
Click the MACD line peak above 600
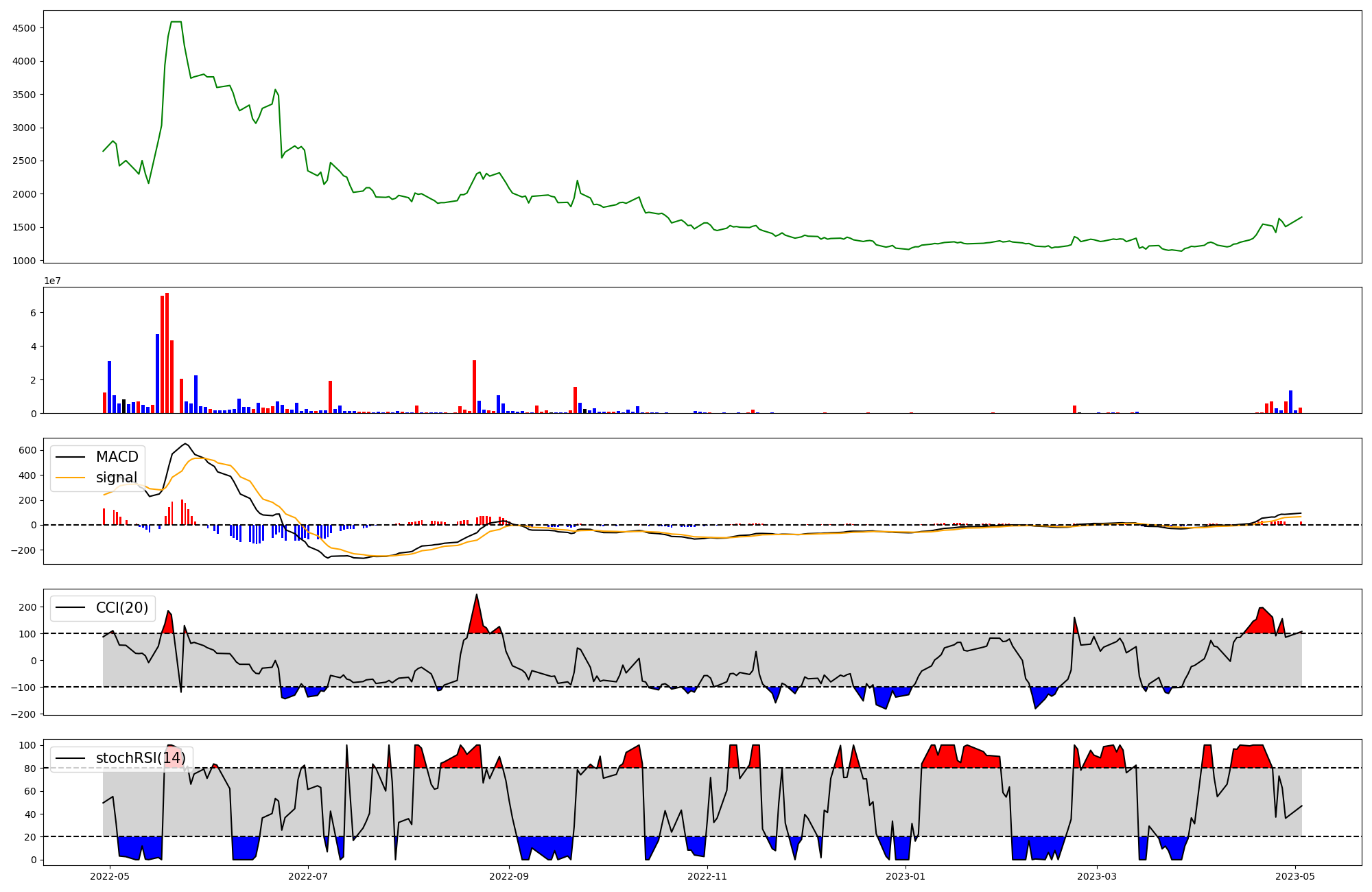185,444
